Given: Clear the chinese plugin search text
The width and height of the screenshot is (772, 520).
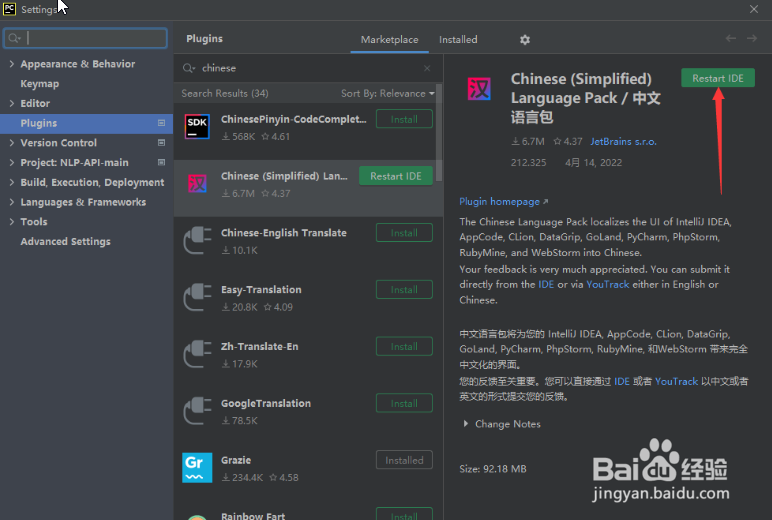Looking at the screenshot, I should tap(427, 68).
